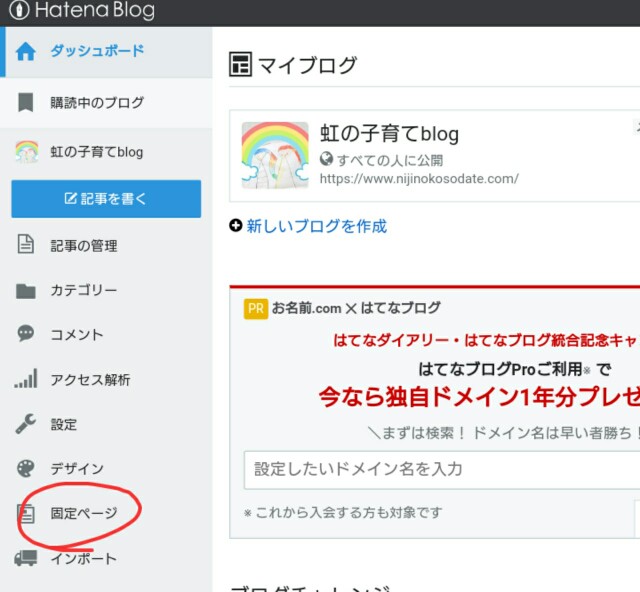Click the マイブログ layout icon
This screenshot has width=640, height=592.
[x=240, y=64]
